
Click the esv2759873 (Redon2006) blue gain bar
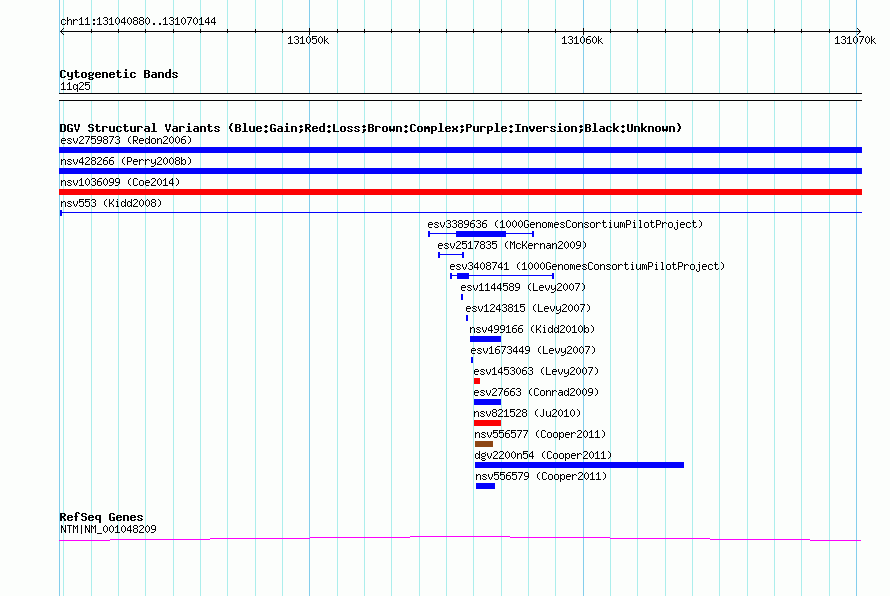point(460,150)
